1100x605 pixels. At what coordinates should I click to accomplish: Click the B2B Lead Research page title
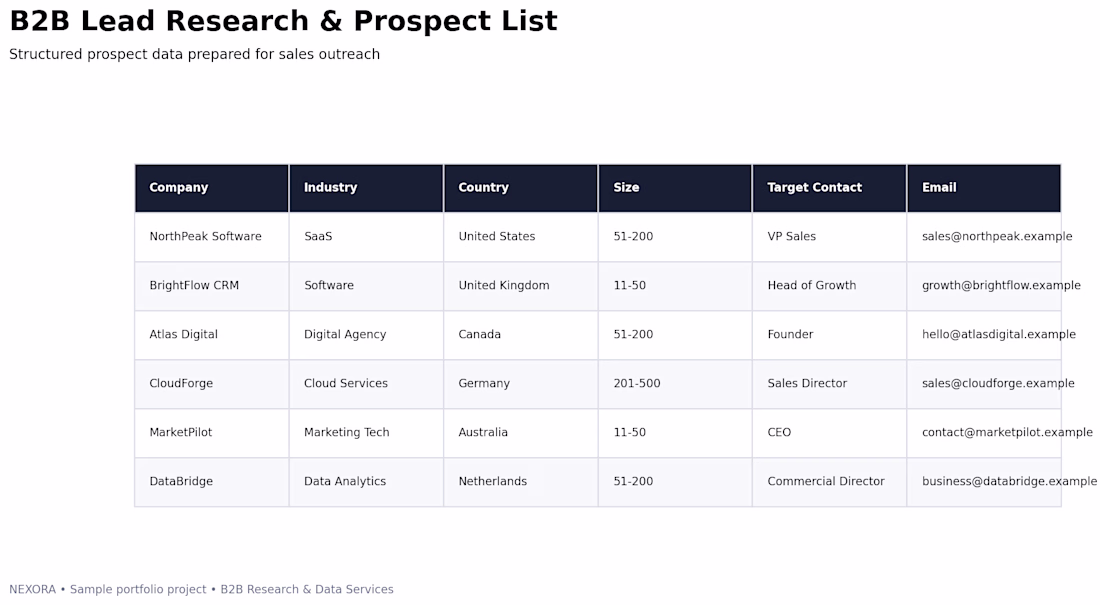[x=283, y=21]
